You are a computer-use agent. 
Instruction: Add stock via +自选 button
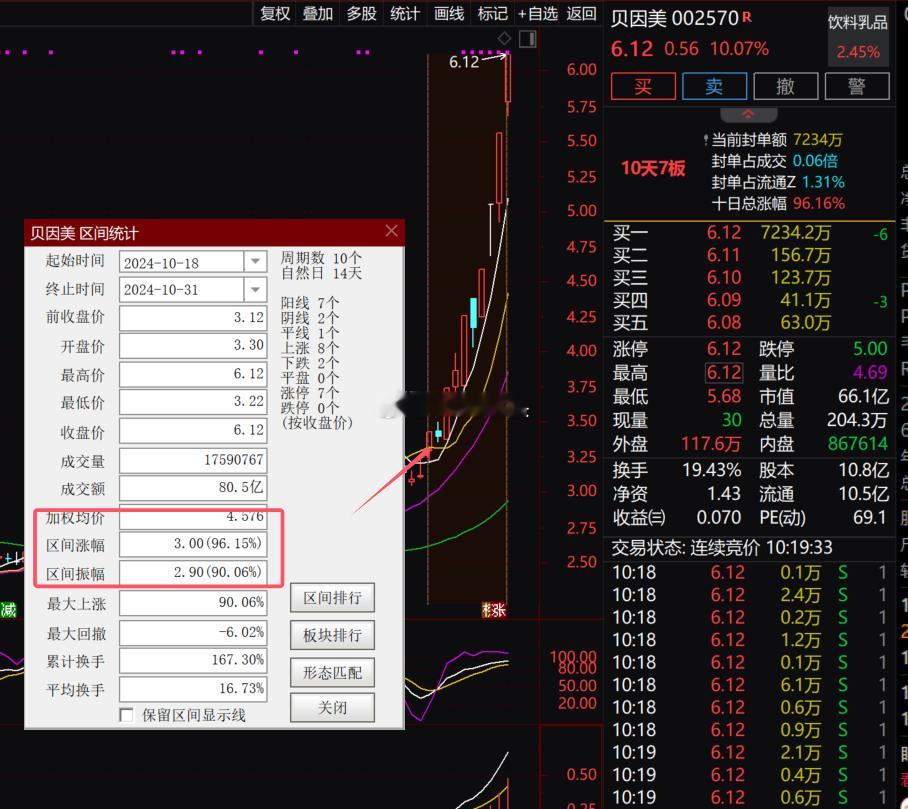[537, 13]
